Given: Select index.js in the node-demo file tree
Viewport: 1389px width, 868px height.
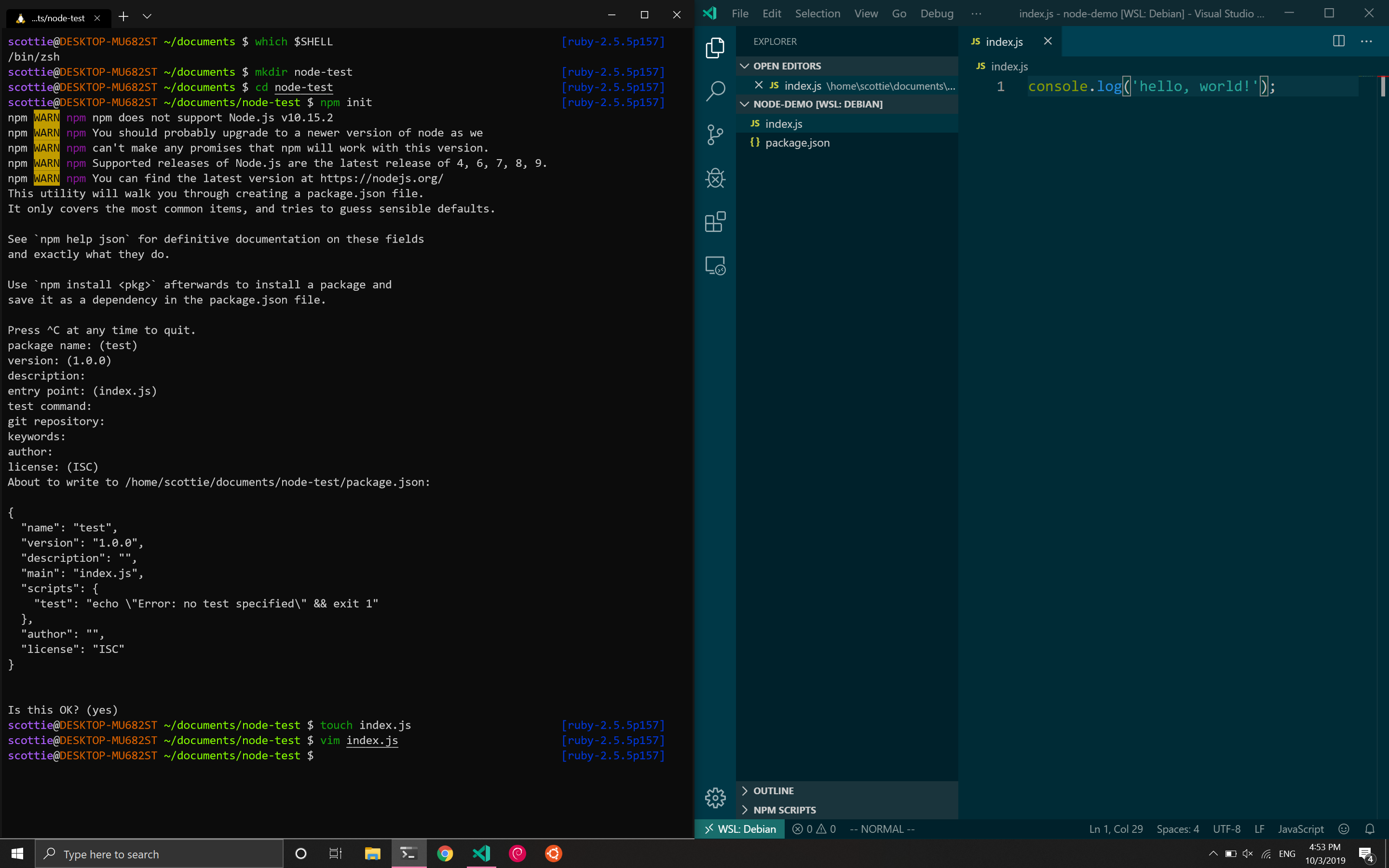Looking at the screenshot, I should pos(846,123).
